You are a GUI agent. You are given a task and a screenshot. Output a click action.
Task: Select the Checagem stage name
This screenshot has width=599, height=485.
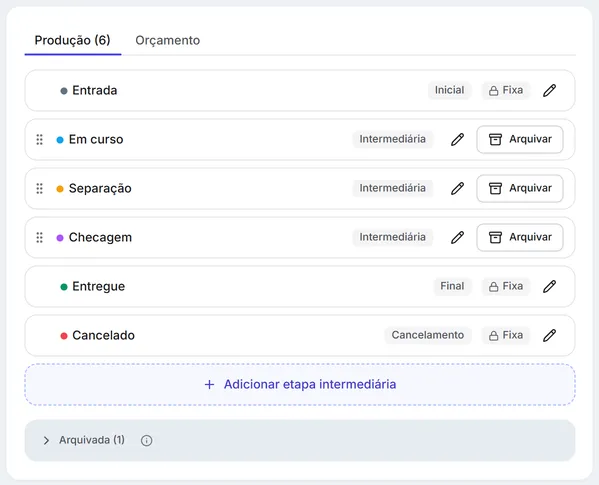[x=100, y=238]
